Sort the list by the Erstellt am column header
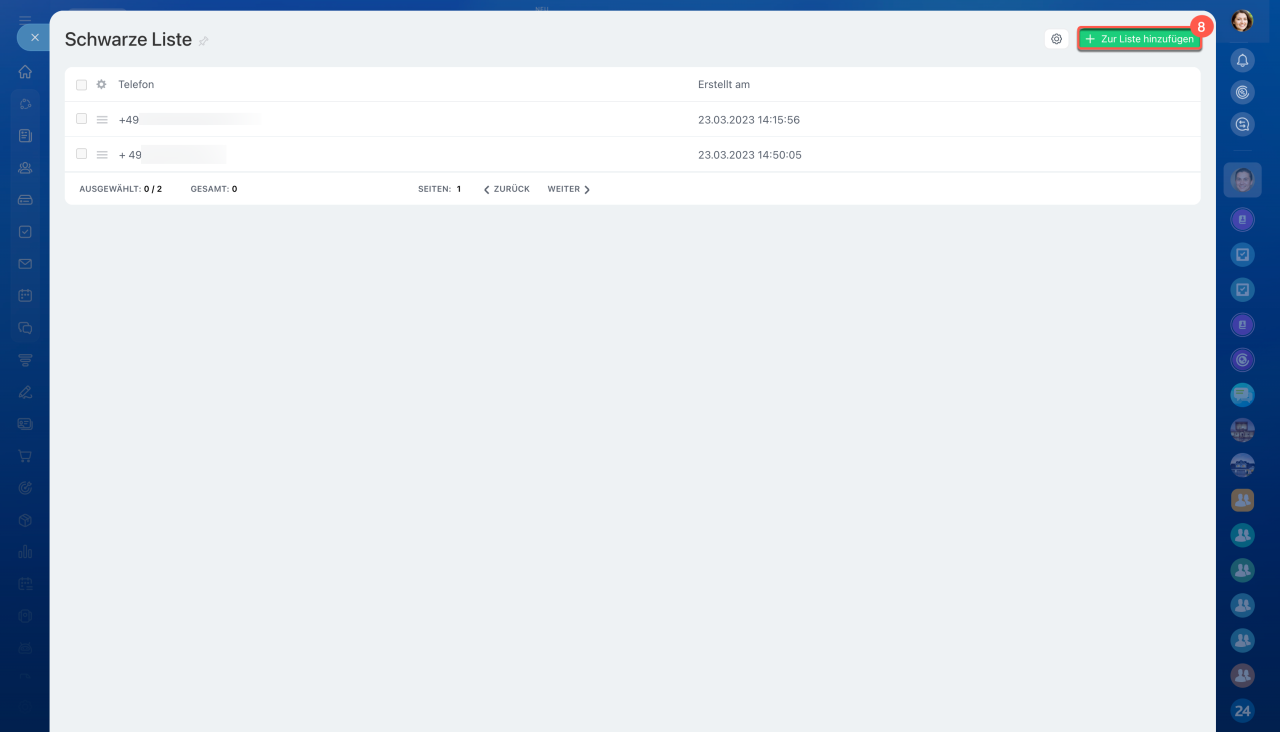This screenshot has width=1280, height=732. (724, 85)
